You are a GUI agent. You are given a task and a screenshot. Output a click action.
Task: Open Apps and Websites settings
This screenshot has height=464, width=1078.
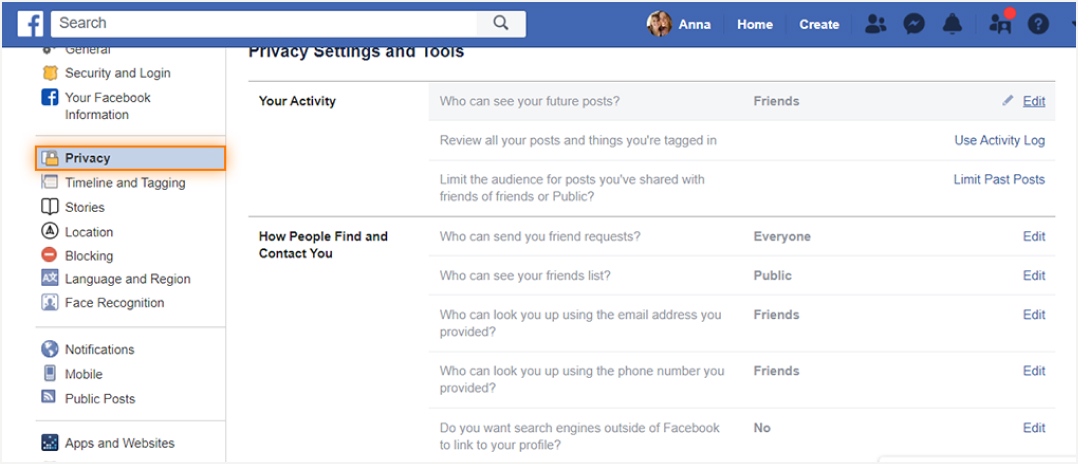tap(120, 443)
